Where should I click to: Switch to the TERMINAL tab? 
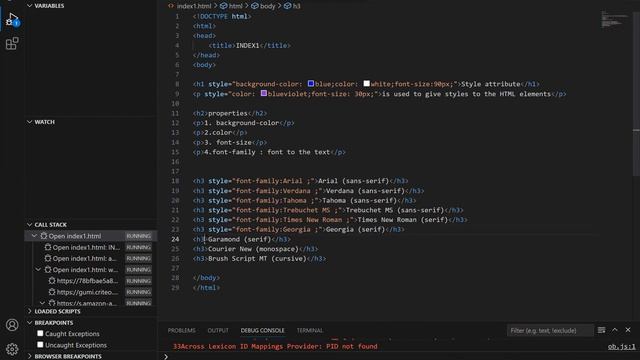pyautogui.click(x=310, y=330)
